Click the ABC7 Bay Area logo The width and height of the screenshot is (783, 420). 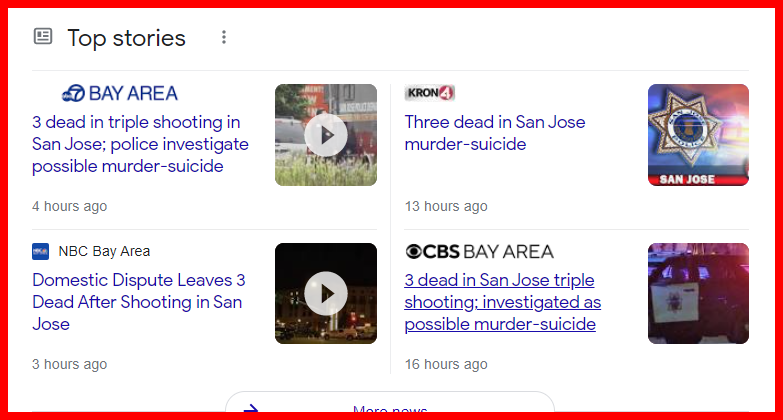click(x=118, y=93)
